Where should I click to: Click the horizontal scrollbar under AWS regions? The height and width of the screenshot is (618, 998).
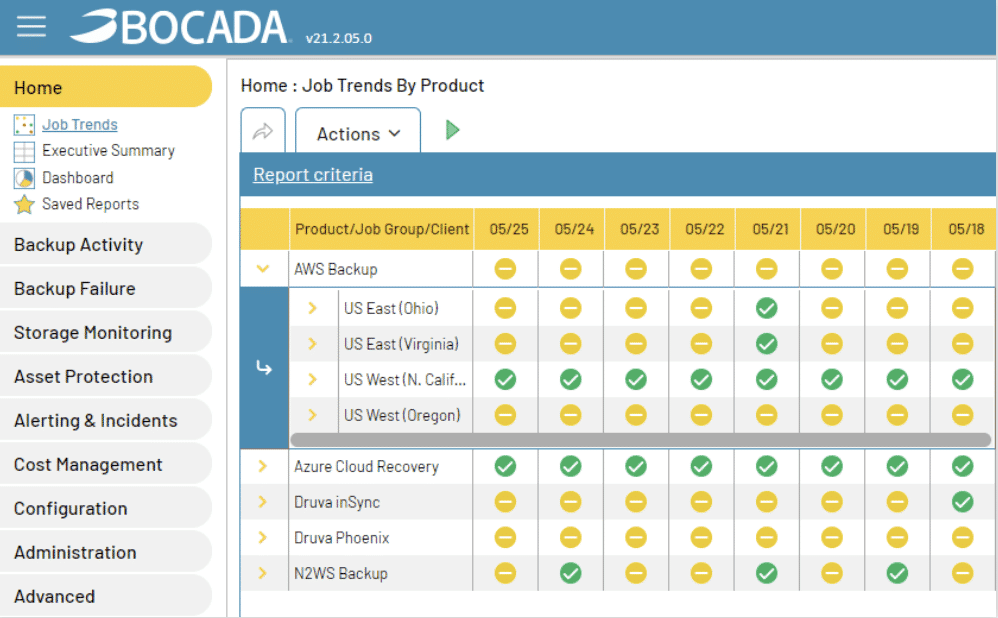[640, 440]
